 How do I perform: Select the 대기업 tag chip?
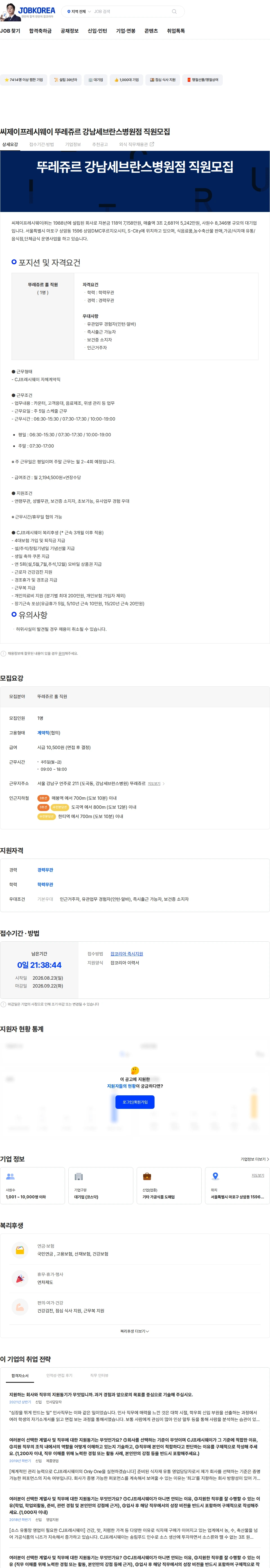tap(95, 80)
